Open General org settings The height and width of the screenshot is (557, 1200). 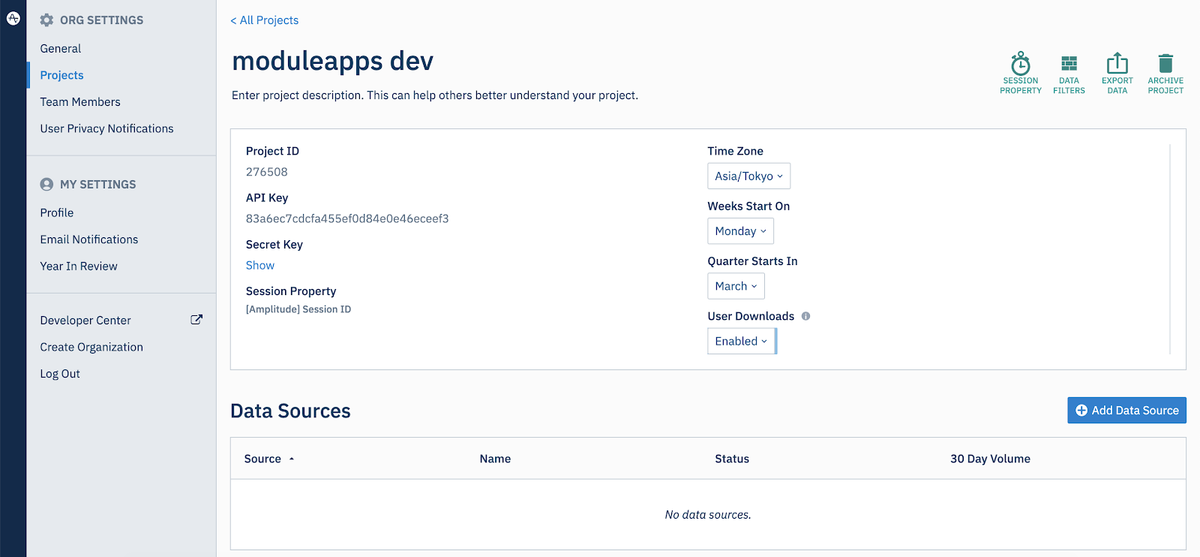pos(61,48)
